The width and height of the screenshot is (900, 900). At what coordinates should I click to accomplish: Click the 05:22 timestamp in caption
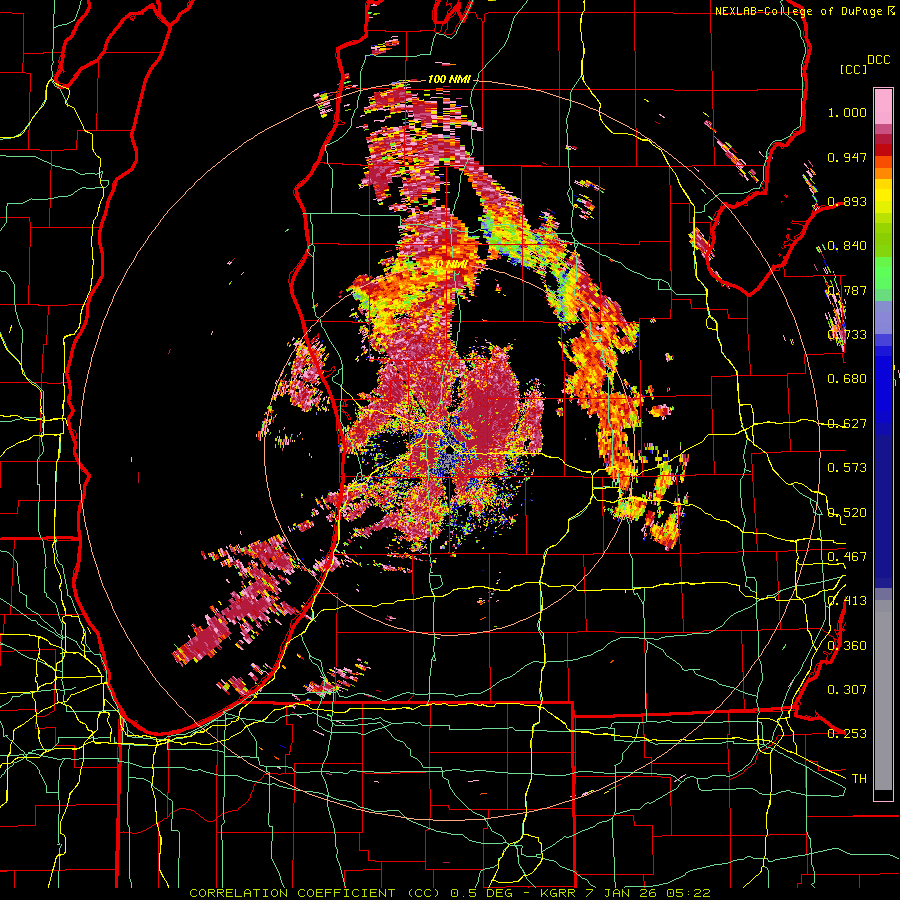(x=688, y=893)
